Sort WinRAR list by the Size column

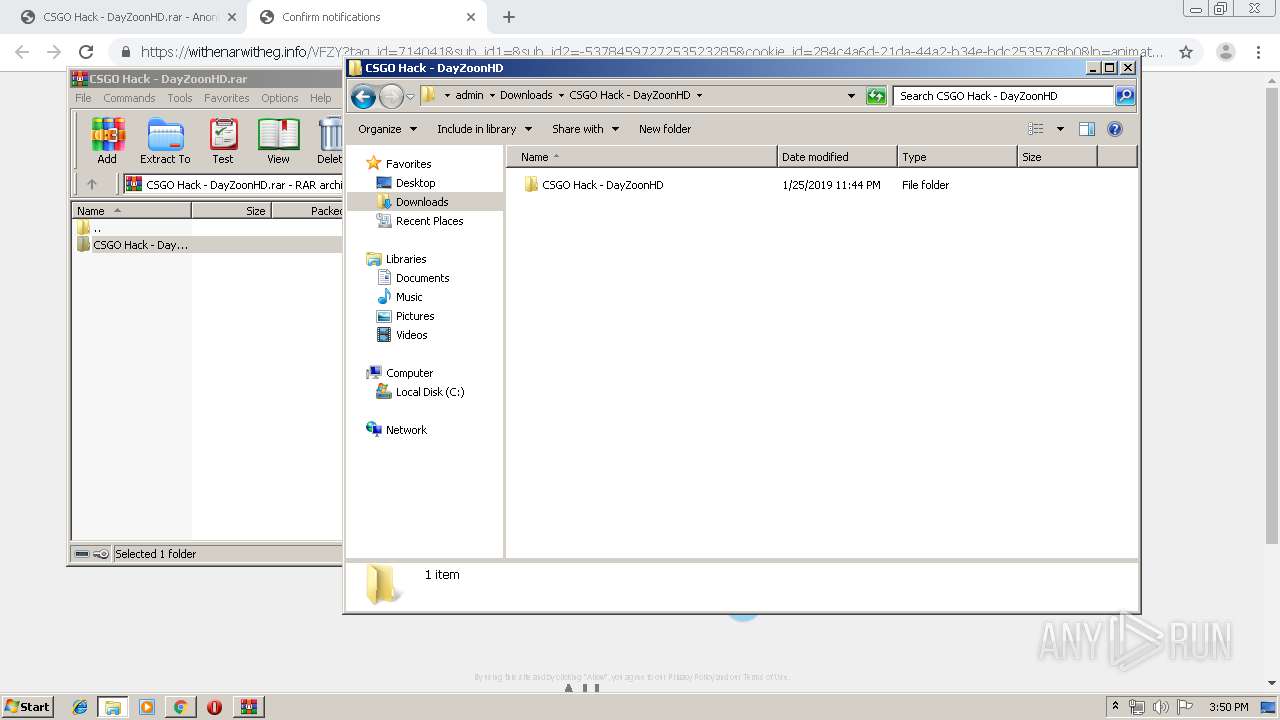click(x=231, y=211)
